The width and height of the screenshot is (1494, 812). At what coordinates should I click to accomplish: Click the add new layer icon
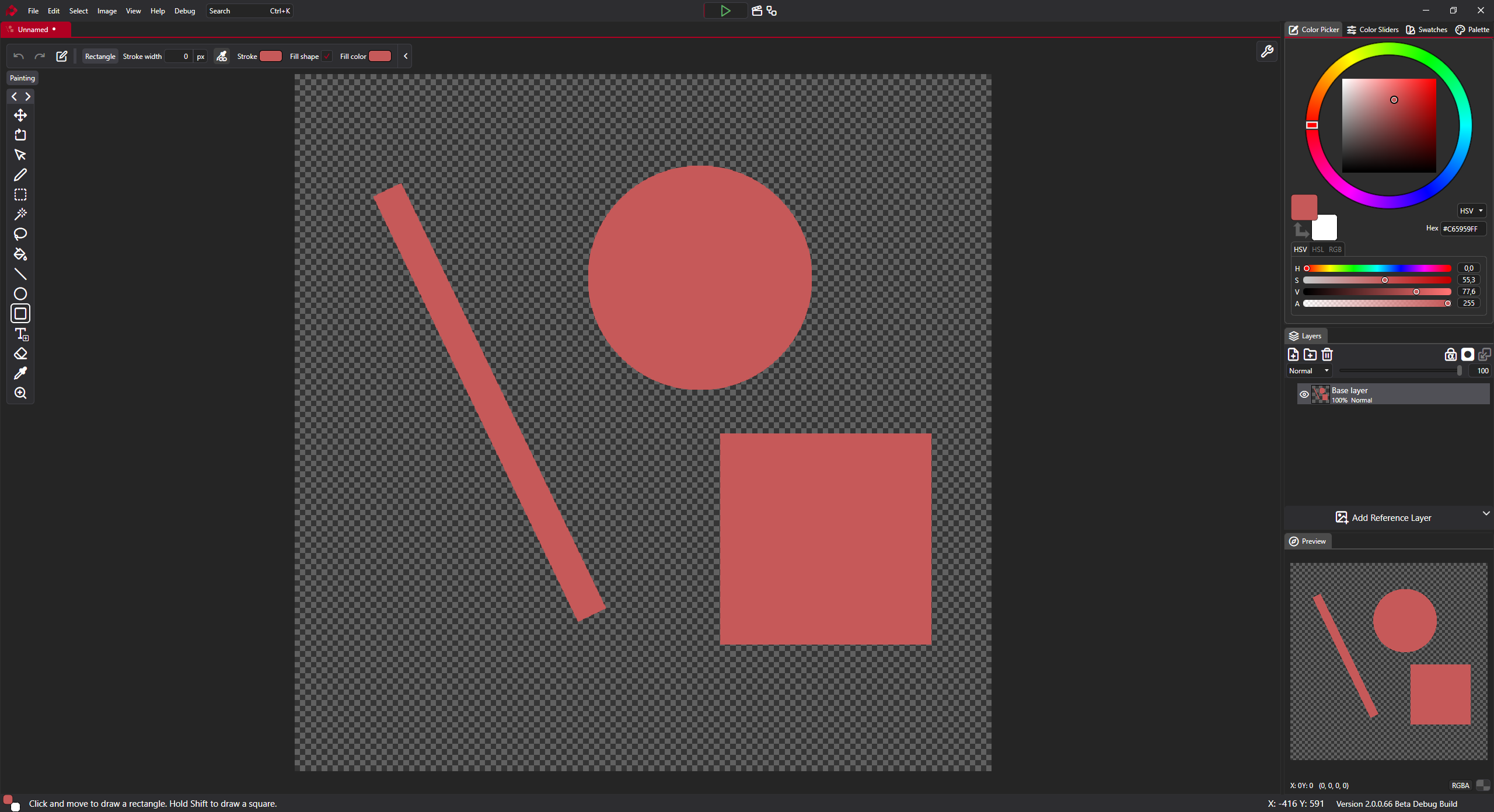coord(1293,354)
